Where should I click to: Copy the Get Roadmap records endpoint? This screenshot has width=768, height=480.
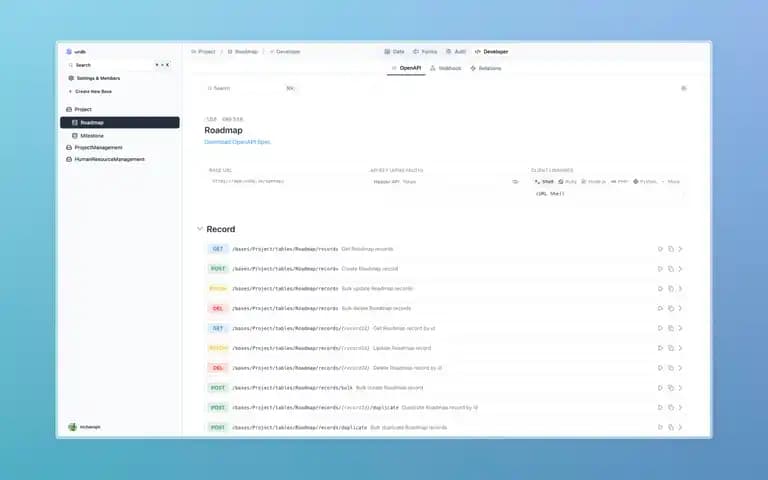pyautogui.click(x=671, y=249)
